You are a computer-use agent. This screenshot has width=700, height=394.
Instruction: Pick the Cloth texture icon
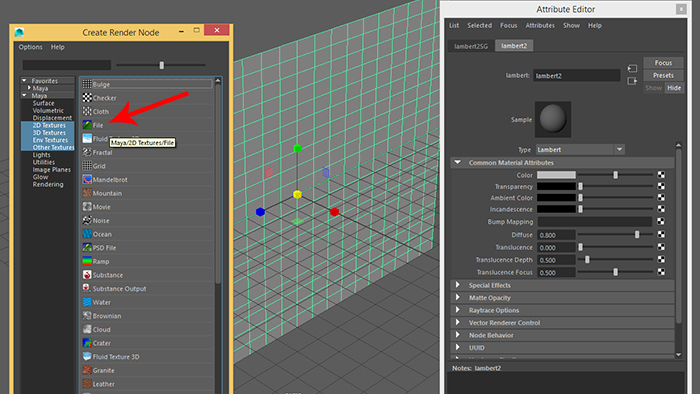pyautogui.click(x=87, y=111)
